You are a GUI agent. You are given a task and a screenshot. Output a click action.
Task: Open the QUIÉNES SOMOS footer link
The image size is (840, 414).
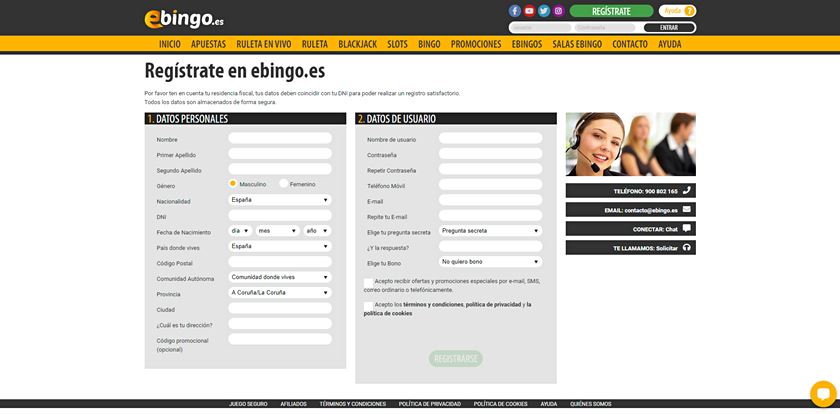click(590, 404)
